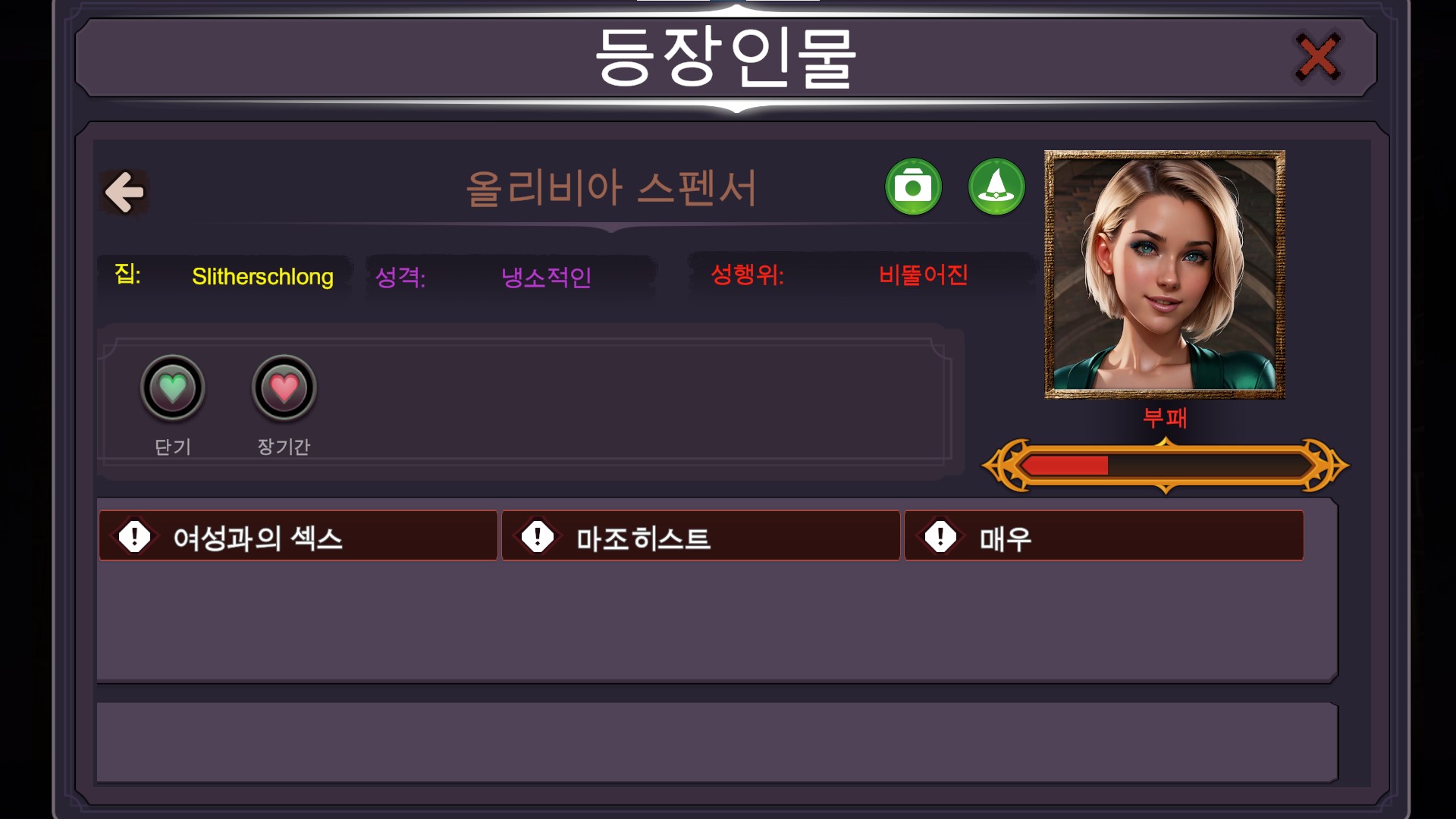This screenshot has height=819, width=1456.
Task: Click the empty description panel at bottom
Action: coord(717,742)
